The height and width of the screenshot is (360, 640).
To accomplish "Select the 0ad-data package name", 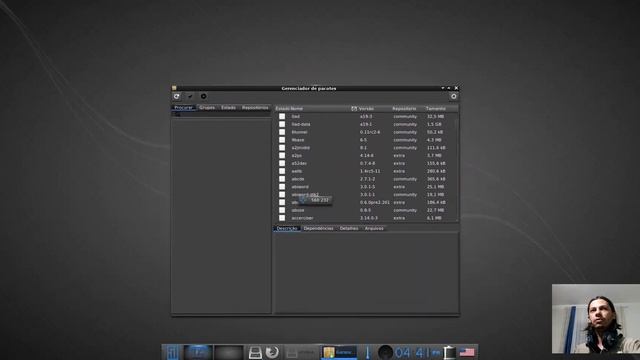I will [301, 124].
